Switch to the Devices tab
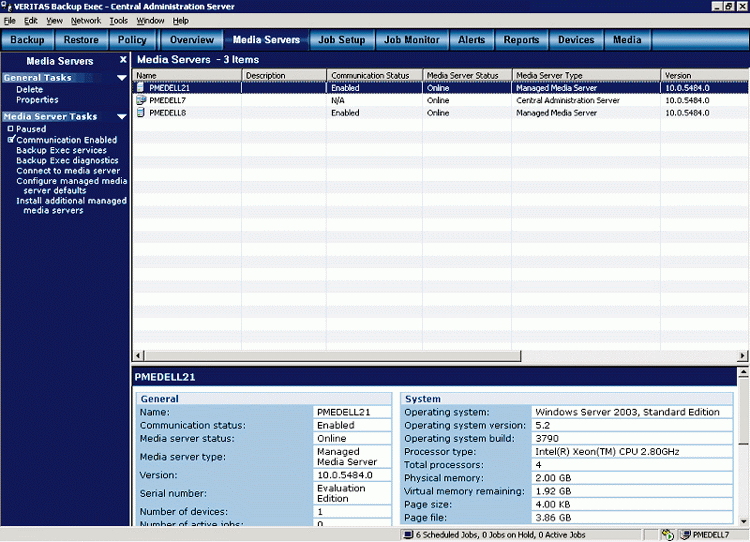The height and width of the screenshot is (542, 750). tap(576, 40)
